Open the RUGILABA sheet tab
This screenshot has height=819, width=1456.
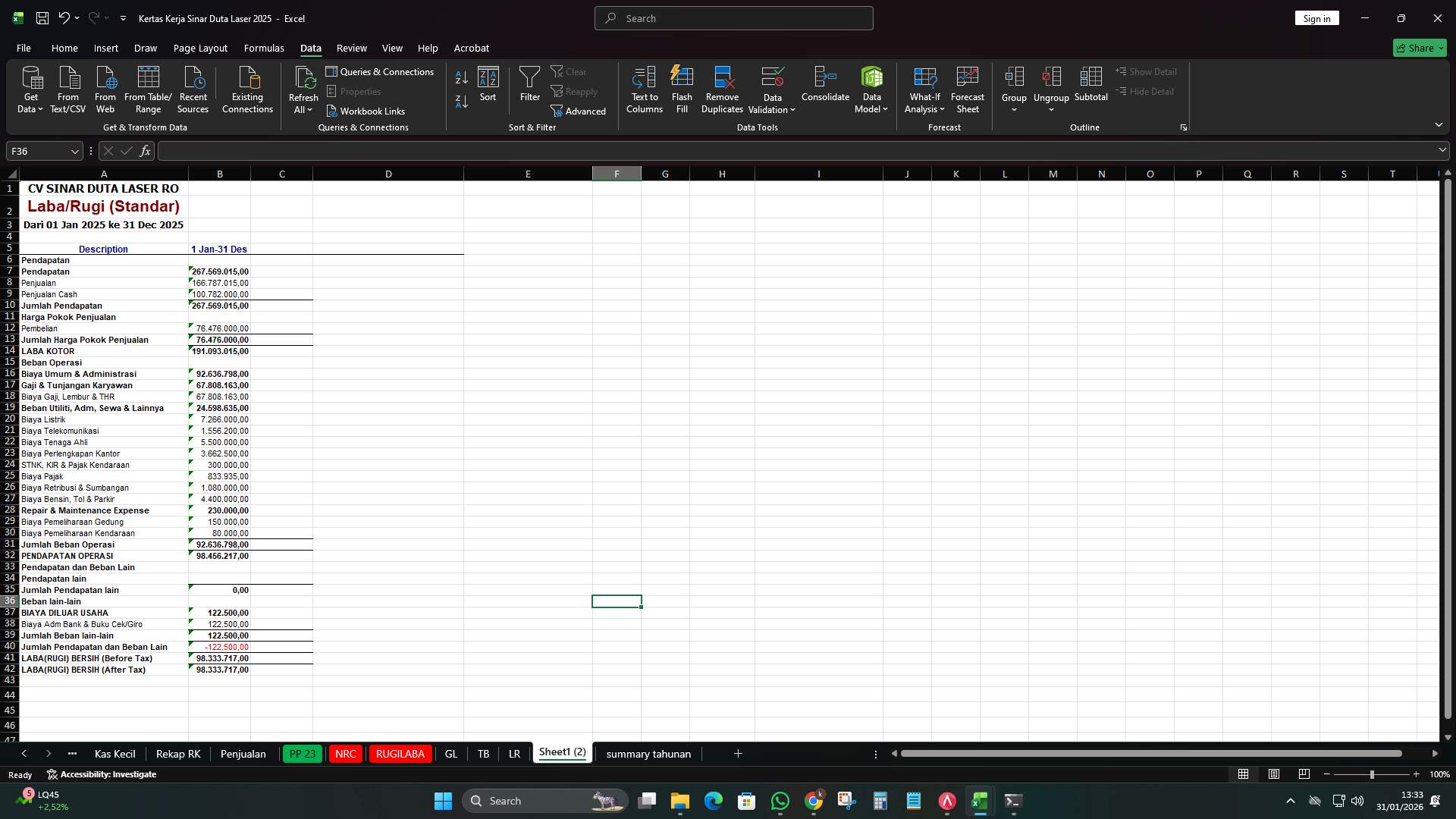[400, 753]
